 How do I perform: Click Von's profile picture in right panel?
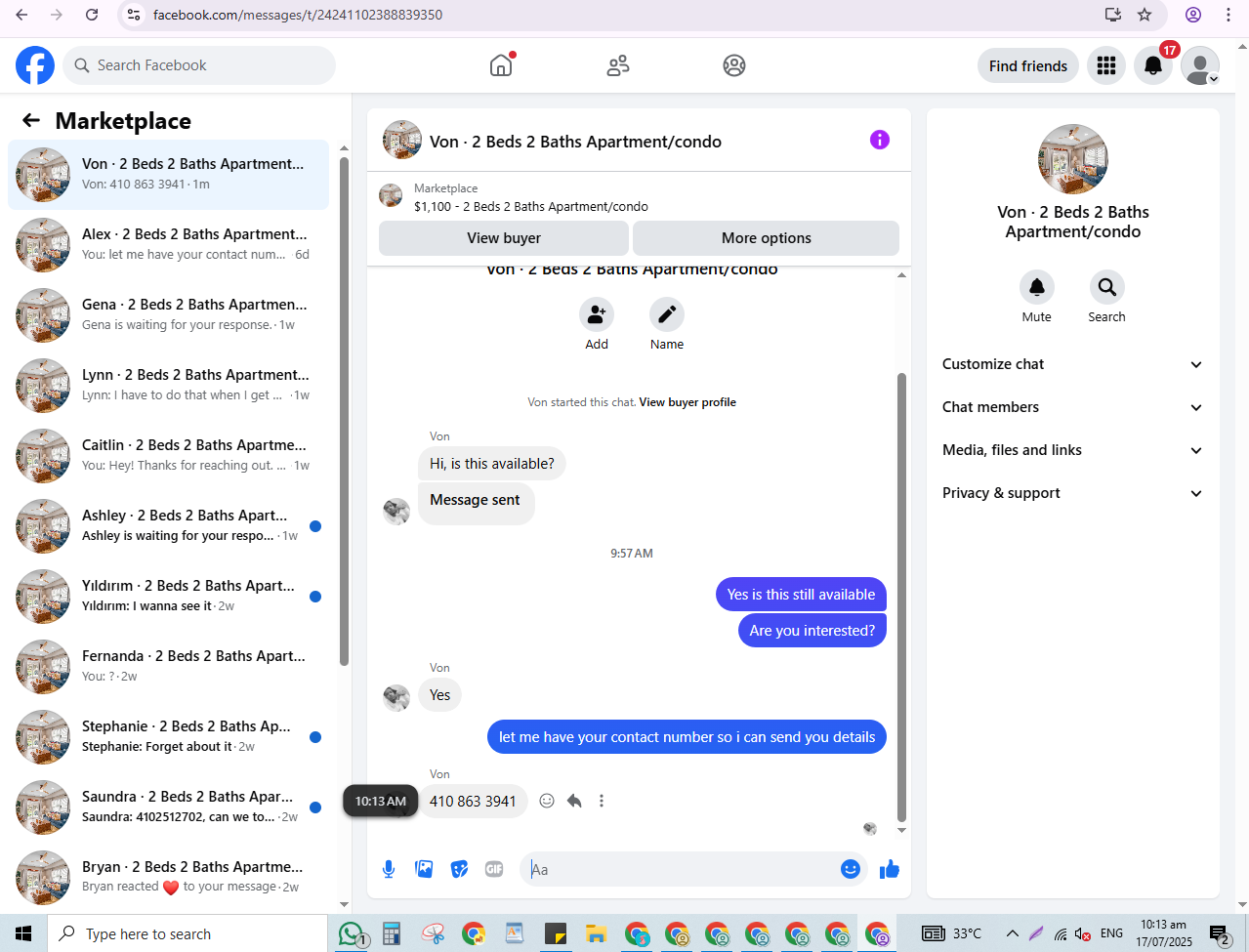(x=1073, y=159)
